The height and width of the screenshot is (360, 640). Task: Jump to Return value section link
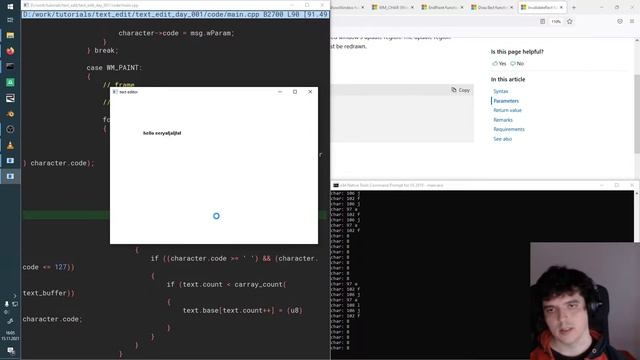(507, 110)
